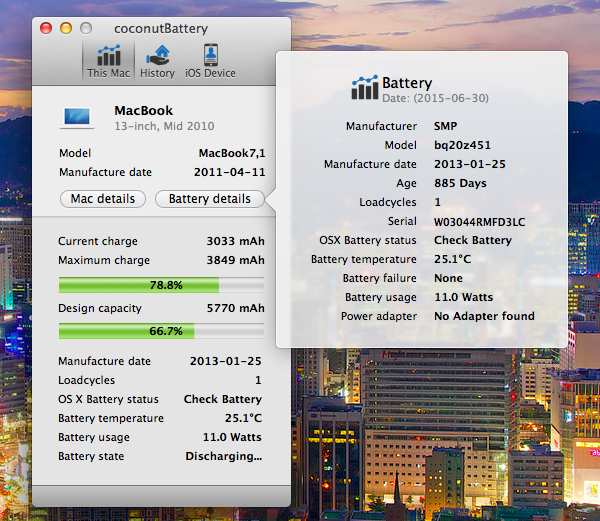This screenshot has width=600, height=521.
Task: Click the 78.8% charge progress bar
Action: [x=161, y=285]
